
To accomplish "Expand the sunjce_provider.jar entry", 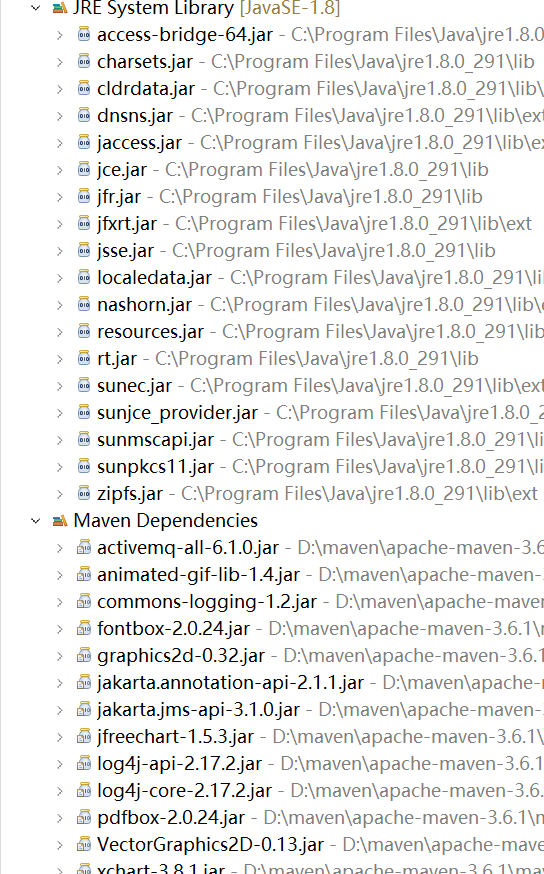I will (x=60, y=413).
